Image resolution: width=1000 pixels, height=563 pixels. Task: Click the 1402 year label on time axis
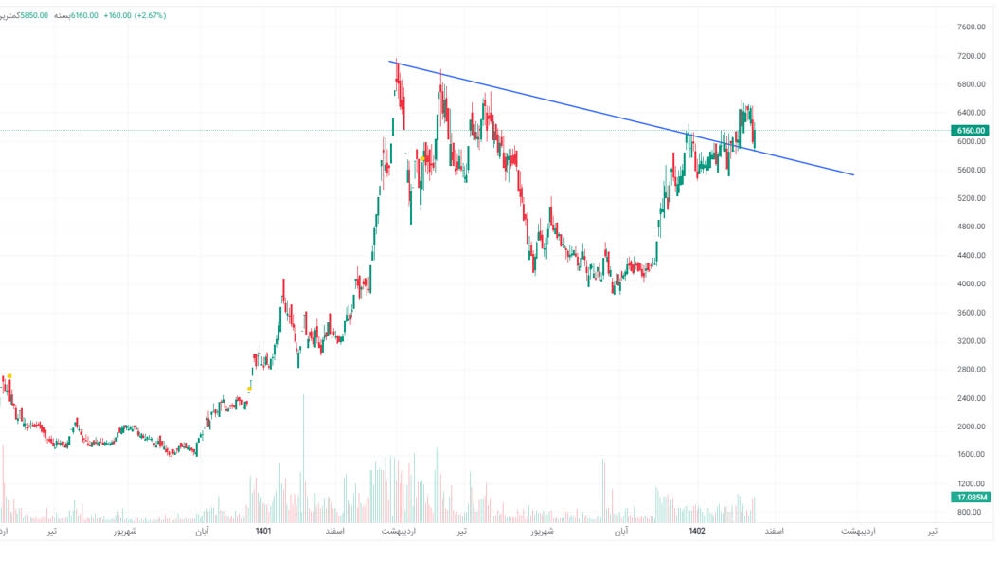697,531
